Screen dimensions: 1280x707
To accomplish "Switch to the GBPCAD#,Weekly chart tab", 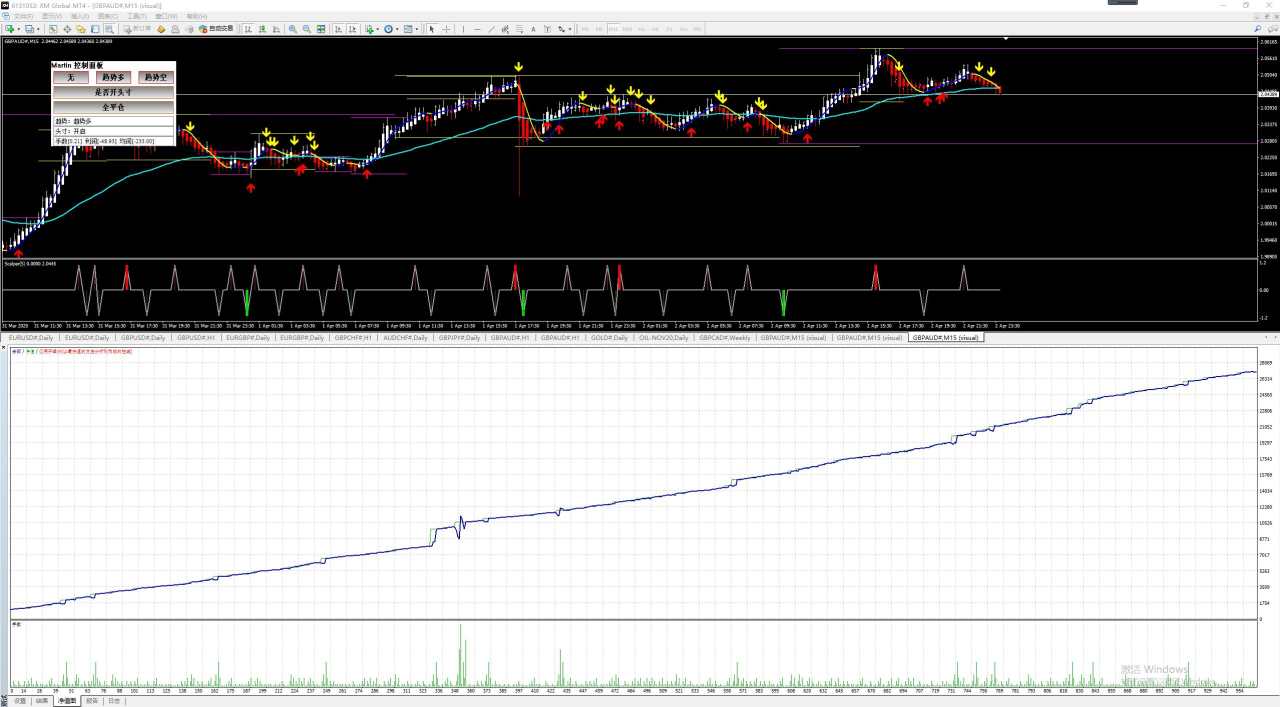I will coord(725,338).
